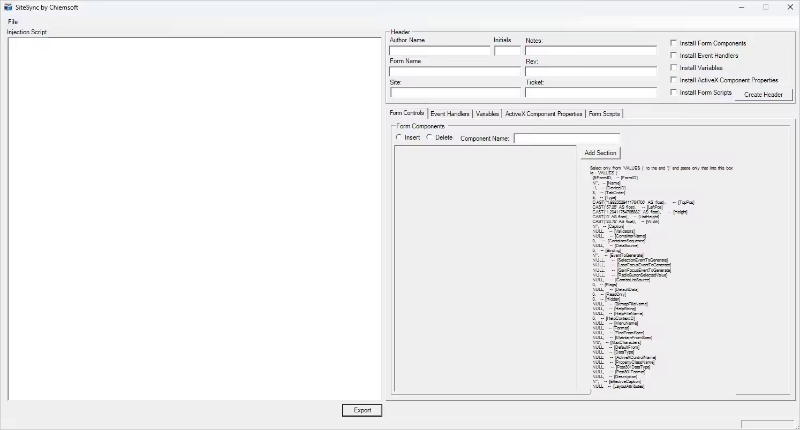The height and width of the screenshot is (430, 800).
Task: Switch to the Event Handlers tab
Action: point(450,114)
